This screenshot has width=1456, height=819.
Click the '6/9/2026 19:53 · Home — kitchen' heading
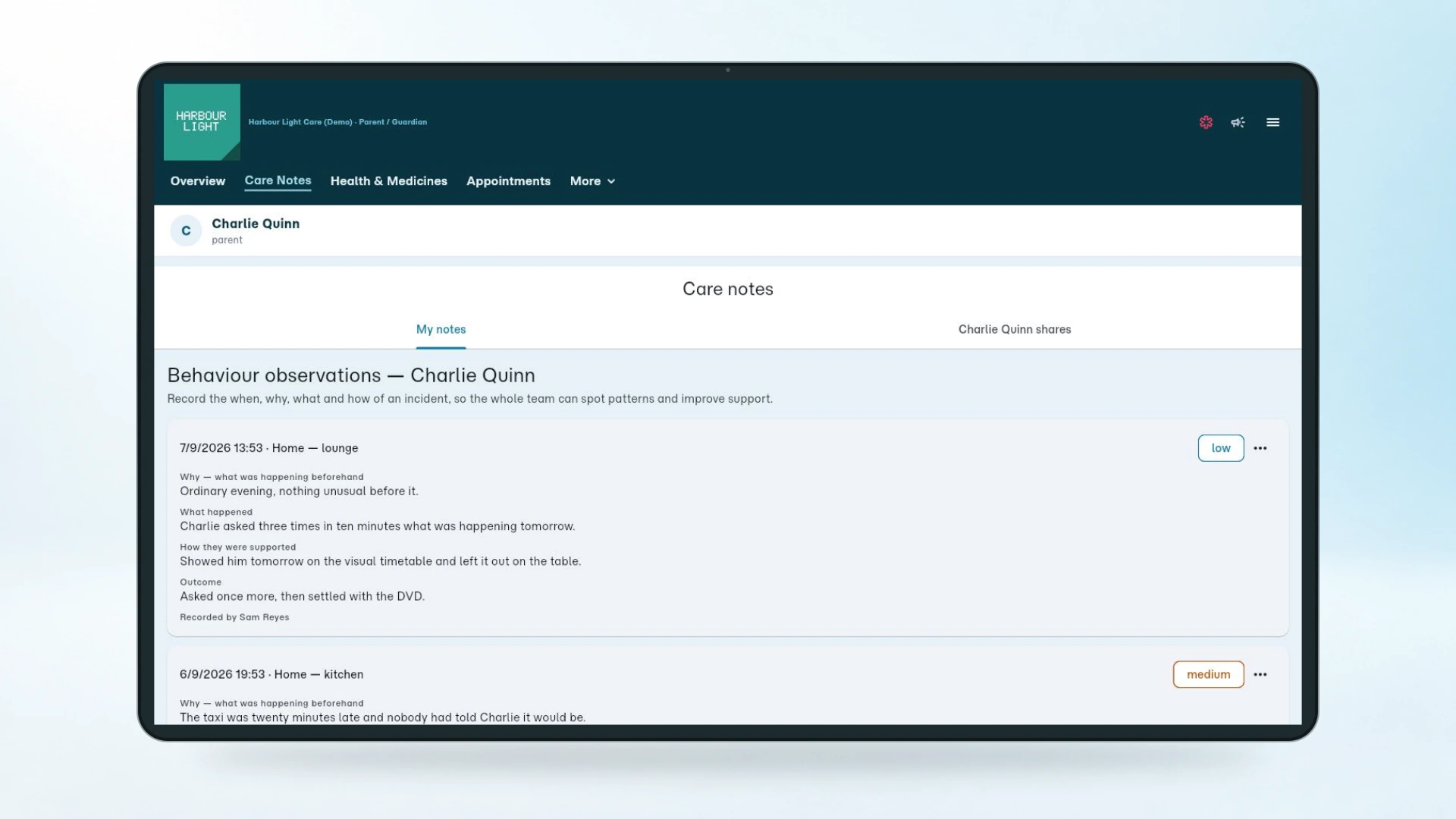tap(271, 674)
